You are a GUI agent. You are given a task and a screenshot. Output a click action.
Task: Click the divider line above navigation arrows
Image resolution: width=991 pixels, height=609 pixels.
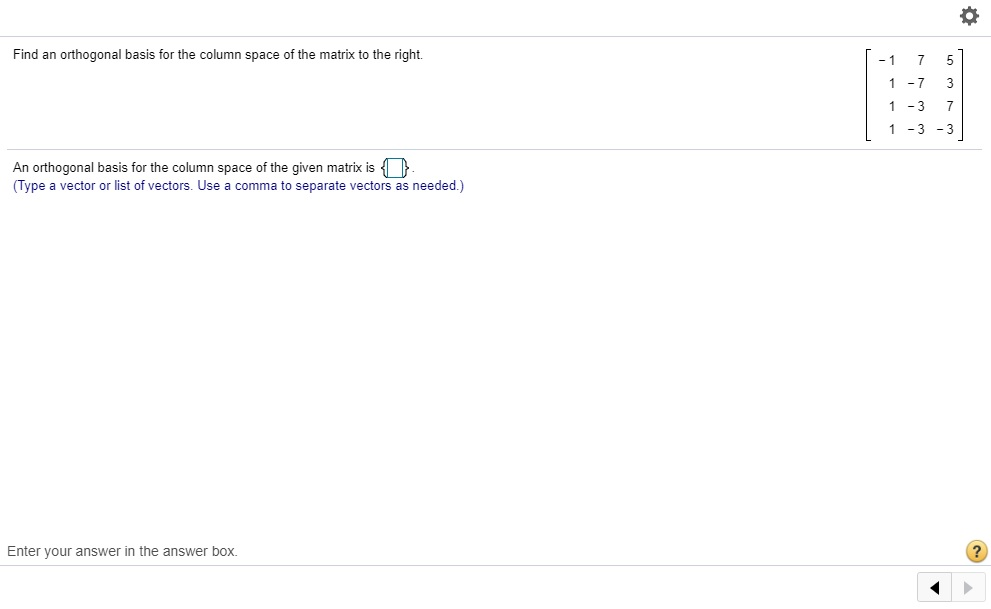coord(495,565)
